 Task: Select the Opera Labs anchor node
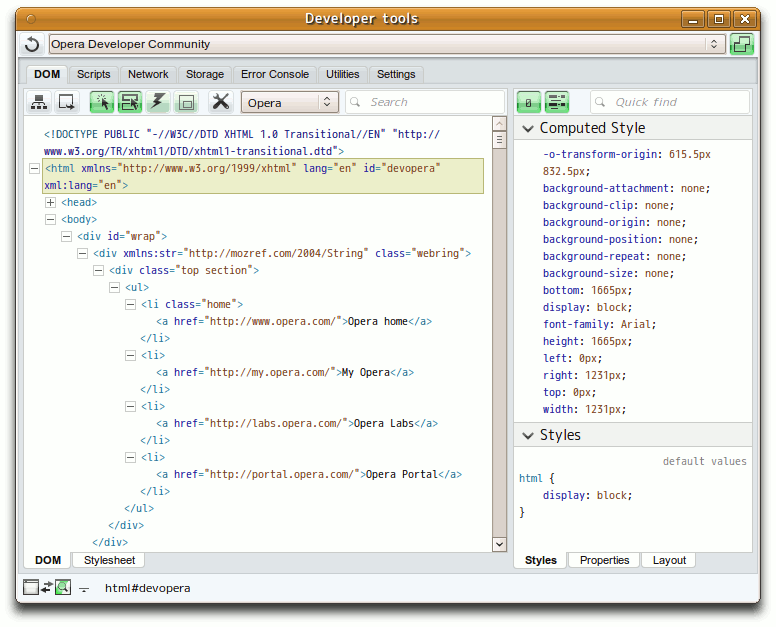297,424
